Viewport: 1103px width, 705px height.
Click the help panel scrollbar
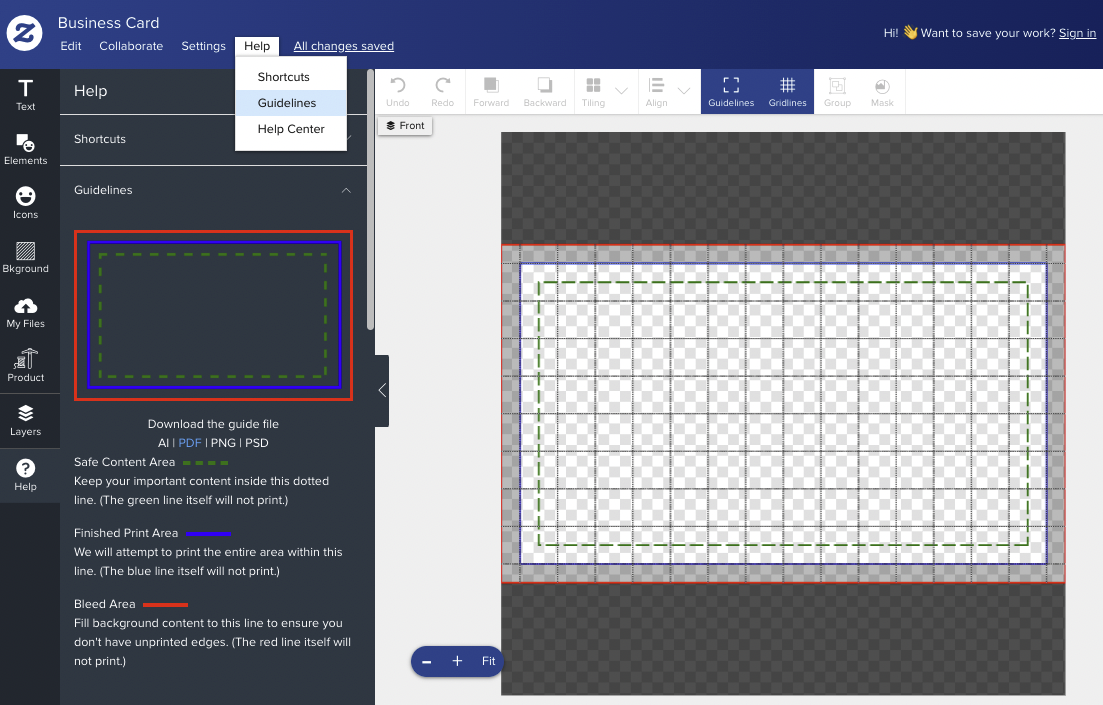(x=370, y=200)
